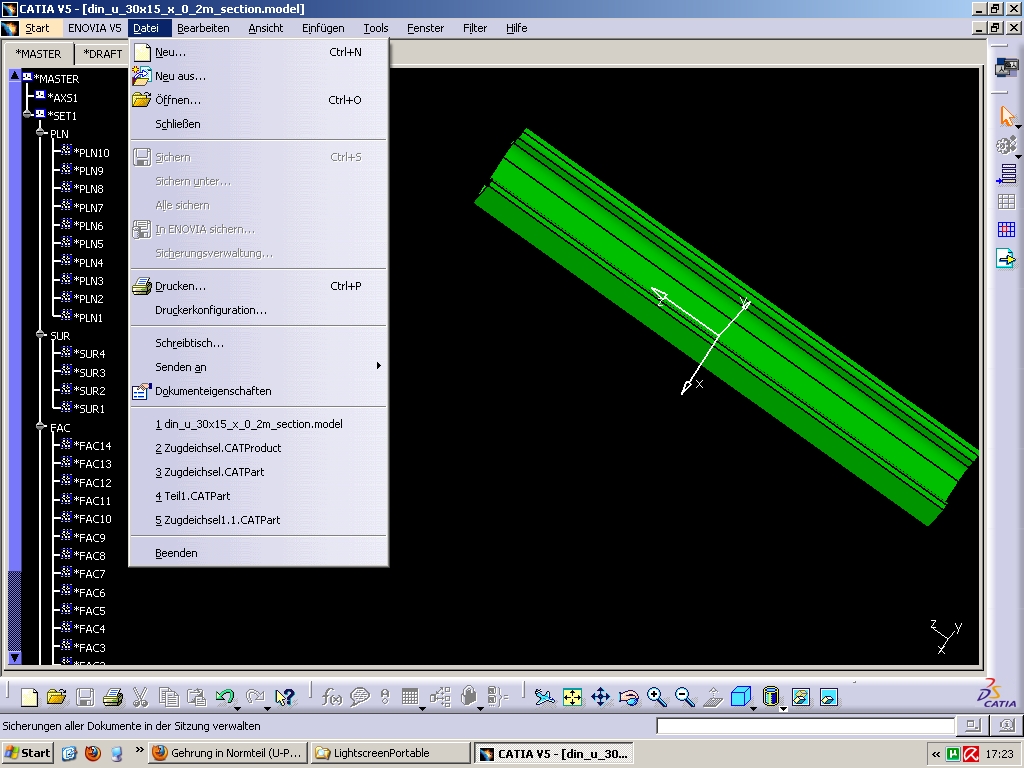This screenshot has height=768, width=1024.
Task: Click the orange Select arrow tool
Action: coord(1007,116)
